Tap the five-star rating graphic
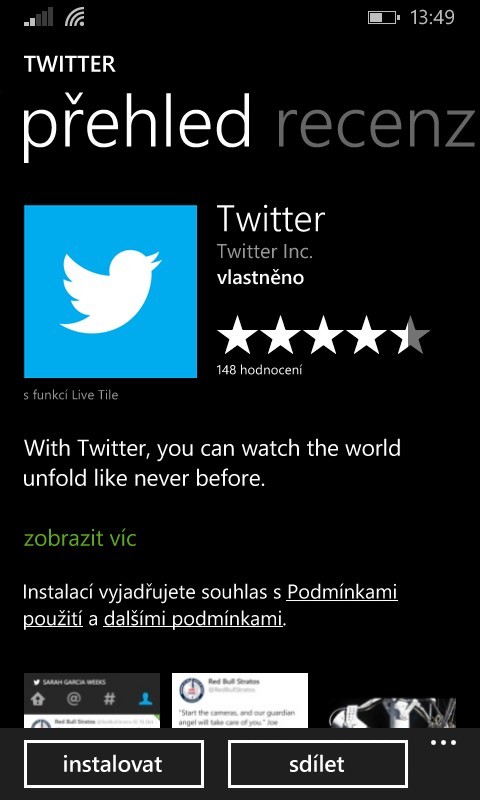 tap(323, 335)
